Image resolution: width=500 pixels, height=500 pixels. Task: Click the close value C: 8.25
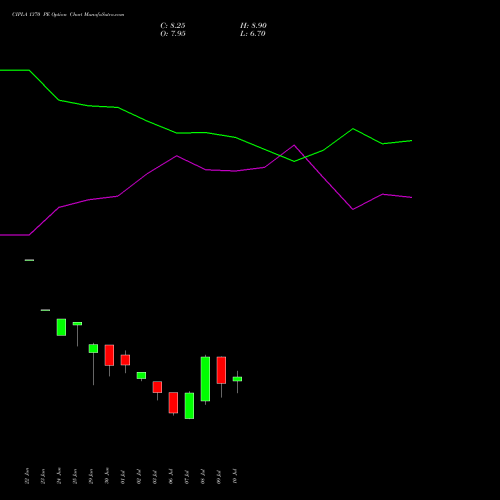click(173, 26)
